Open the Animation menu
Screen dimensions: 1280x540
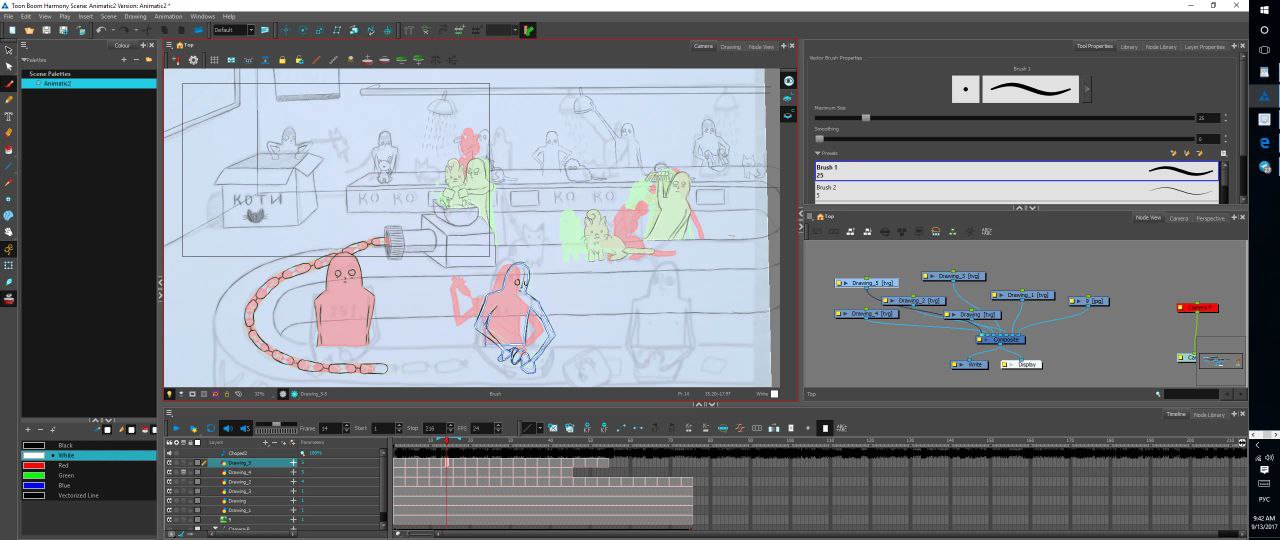point(168,17)
